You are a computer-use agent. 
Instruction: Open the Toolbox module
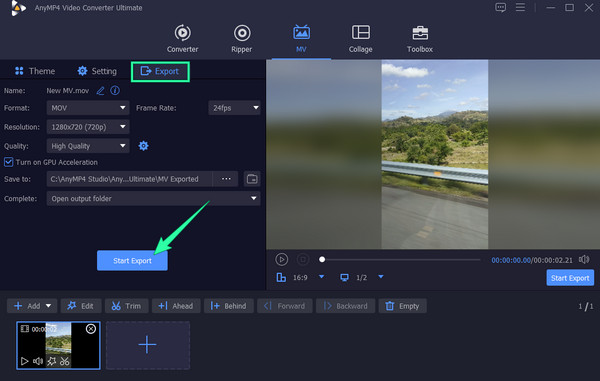click(420, 39)
